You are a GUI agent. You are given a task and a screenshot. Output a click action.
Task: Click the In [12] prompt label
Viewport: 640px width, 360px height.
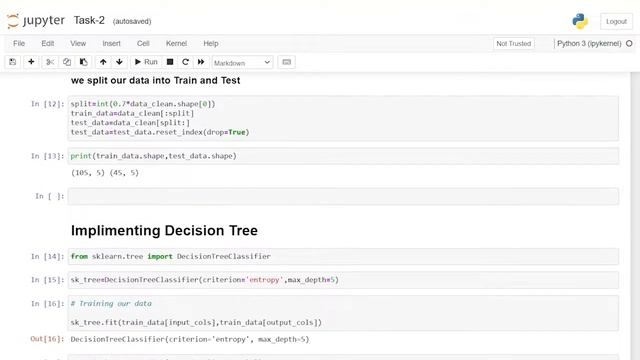coord(47,104)
